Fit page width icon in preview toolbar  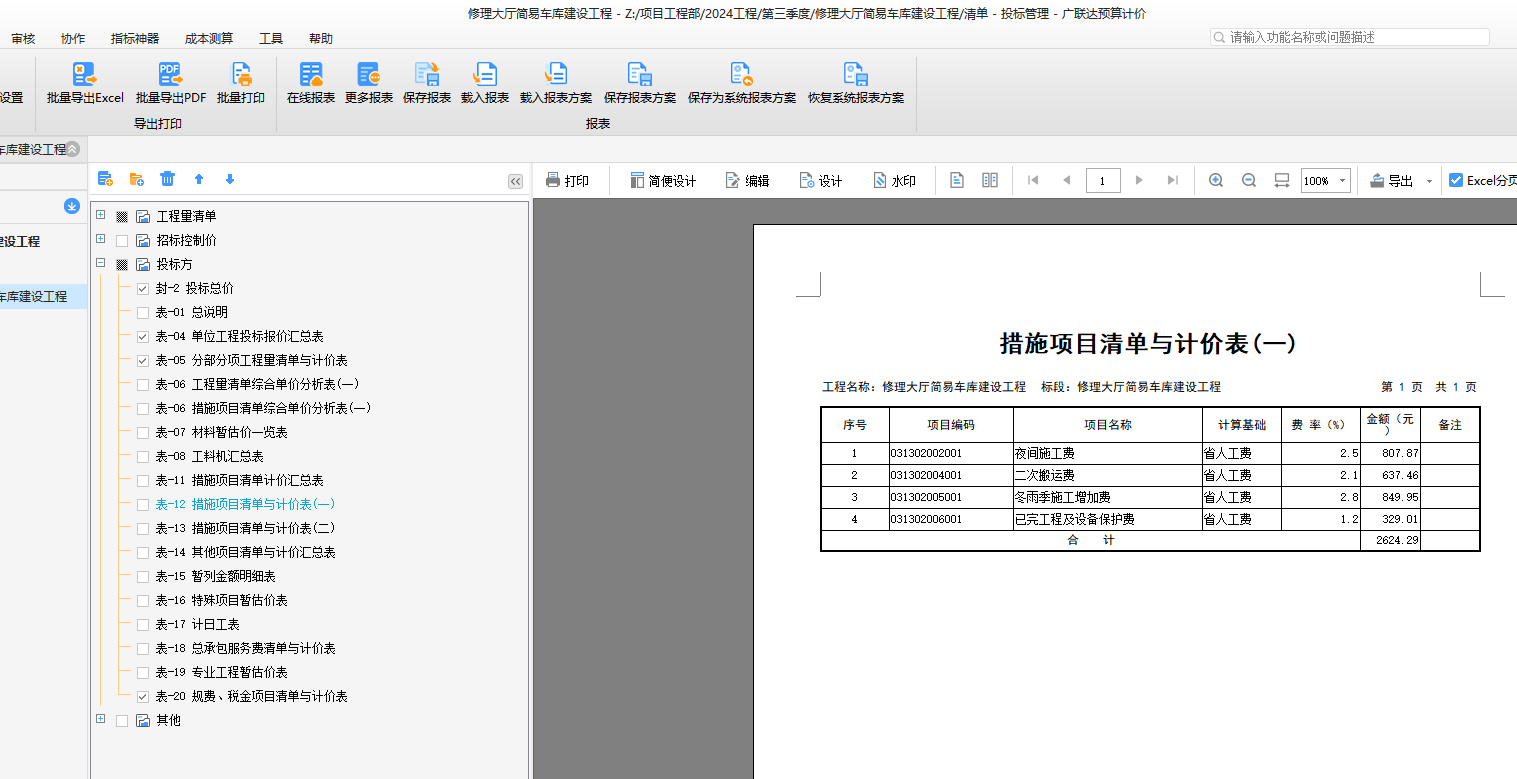pos(1282,180)
